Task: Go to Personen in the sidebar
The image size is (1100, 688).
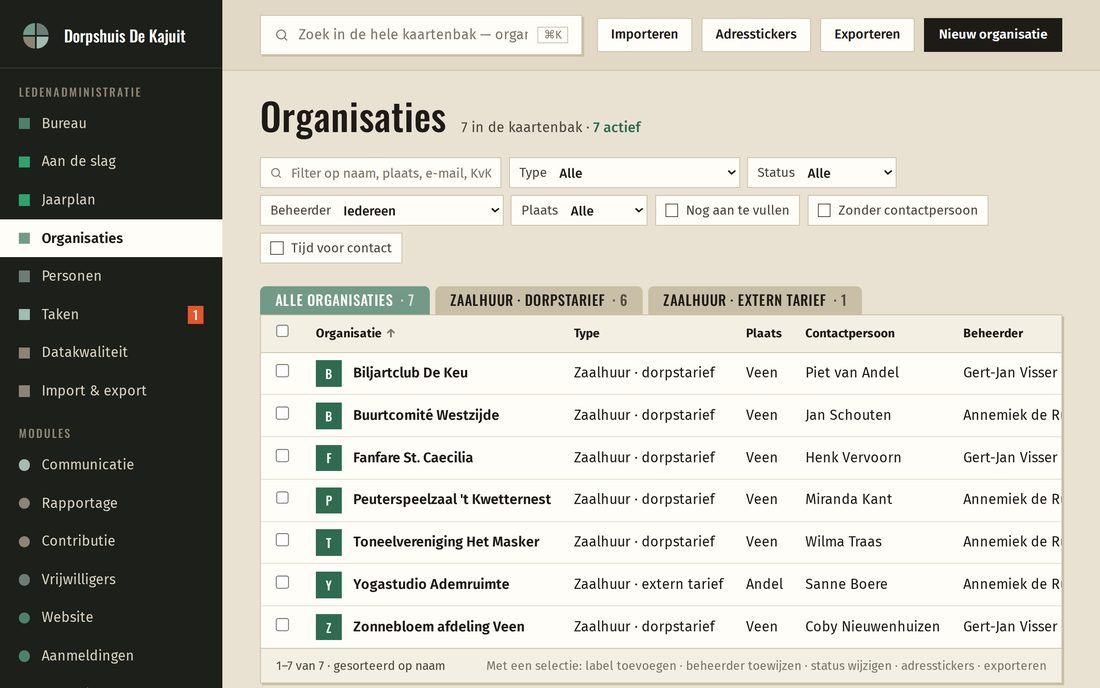Action: [x=111, y=276]
